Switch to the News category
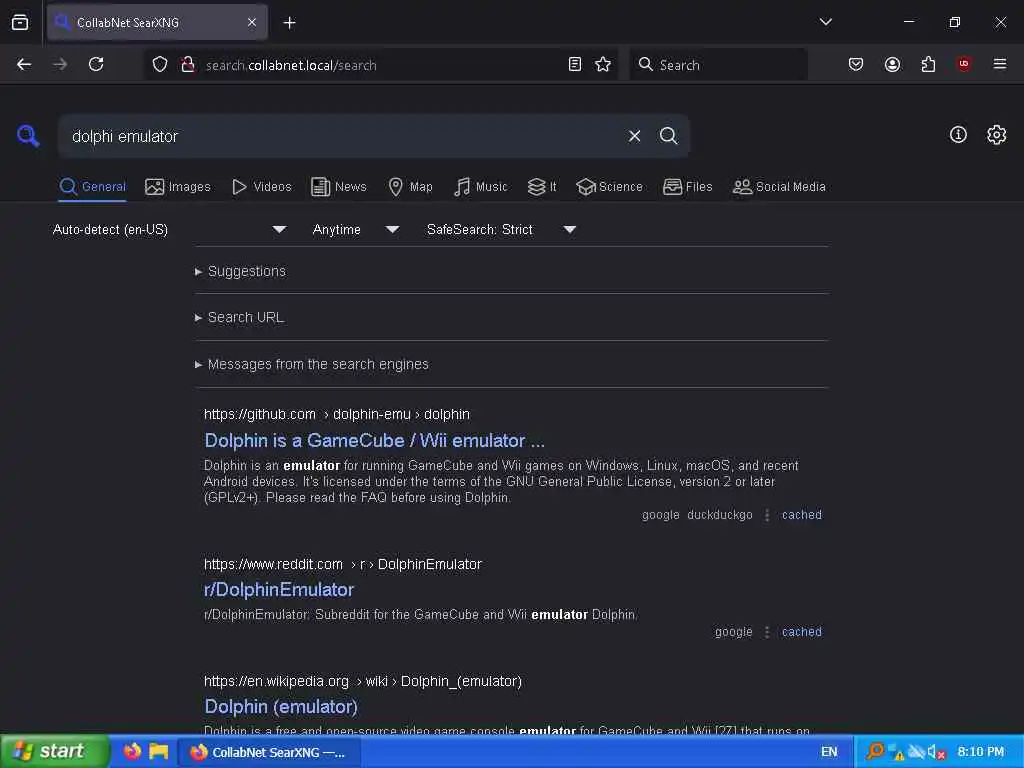This screenshot has height=768, width=1024. pos(338,187)
